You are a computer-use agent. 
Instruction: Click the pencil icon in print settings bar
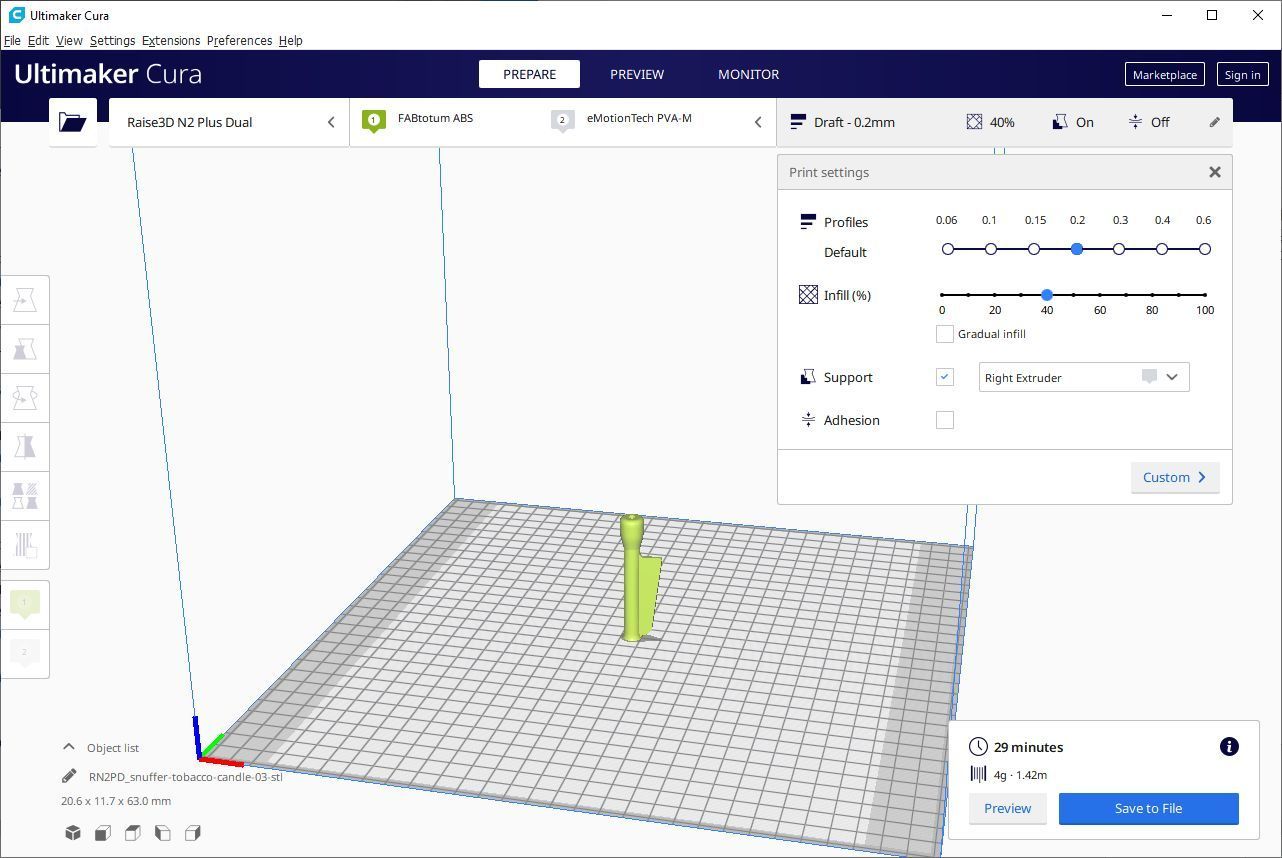pyautogui.click(x=1214, y=122)
